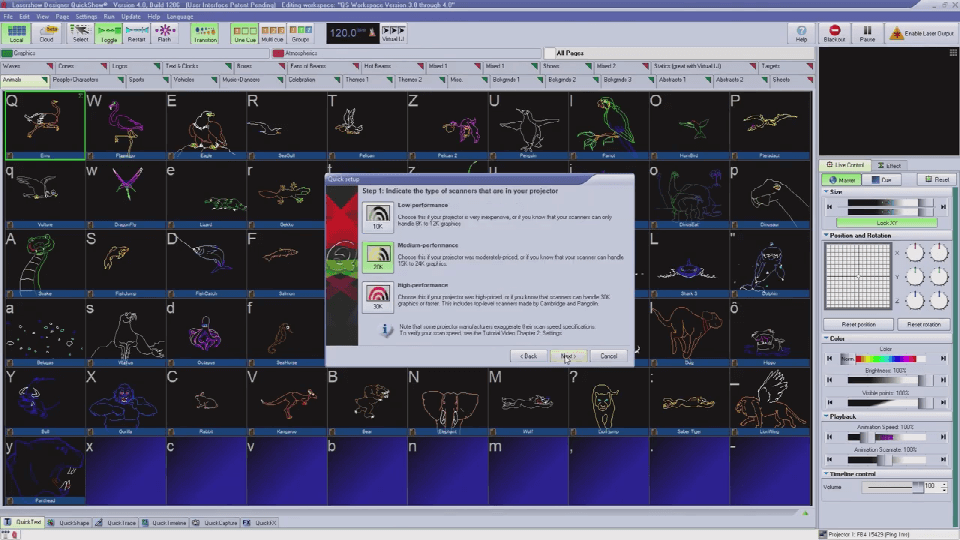Image resolution: width=960 pixels, height=540 pixels.
Task: Turn on the Restart mode icon
Action: point(137,34)
